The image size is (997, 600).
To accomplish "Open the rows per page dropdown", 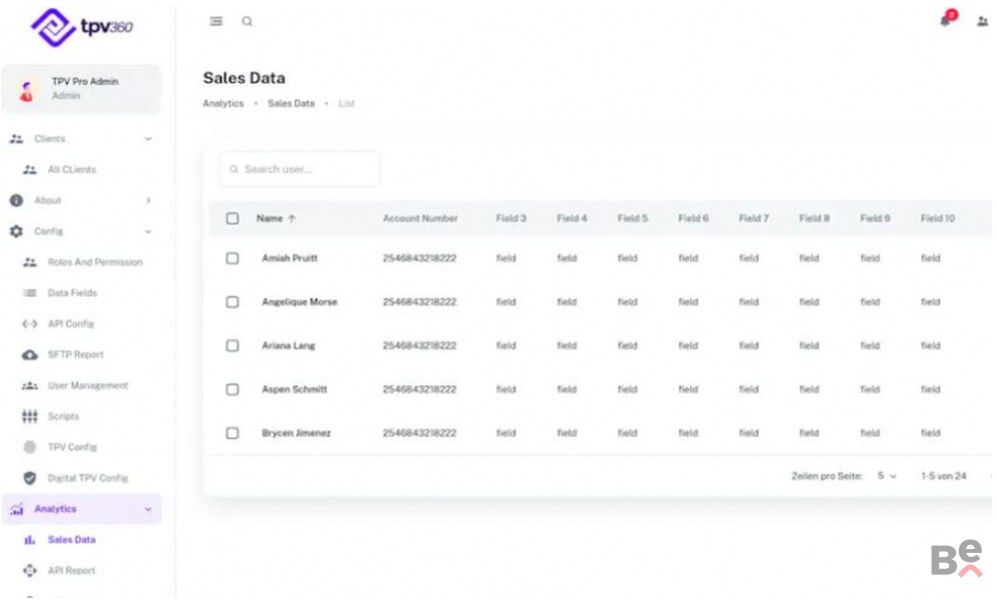I will [x=887, y=476].
